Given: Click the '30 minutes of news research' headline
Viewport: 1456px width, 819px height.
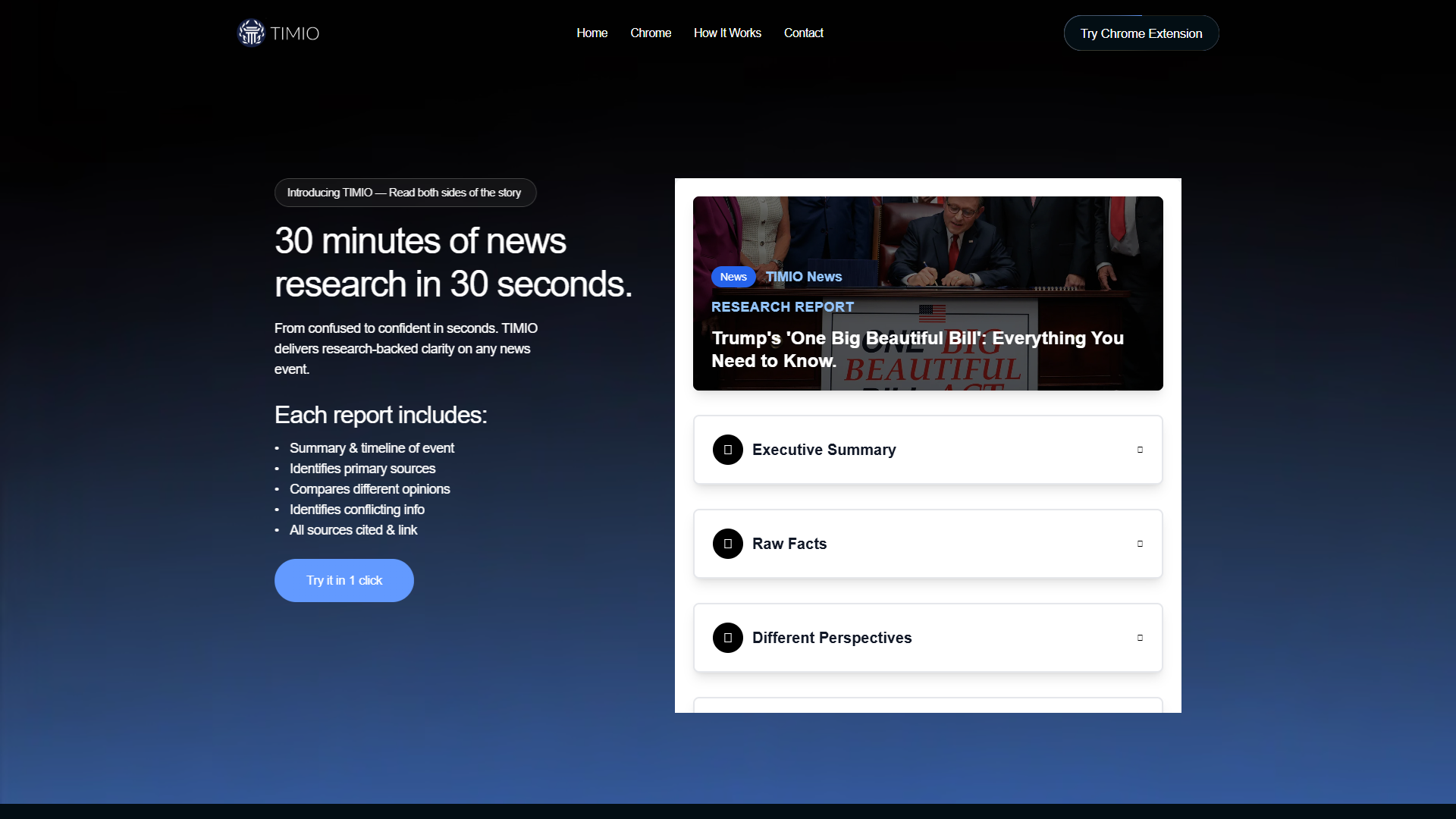Looking at the screenshot, I should pos(453,262).
